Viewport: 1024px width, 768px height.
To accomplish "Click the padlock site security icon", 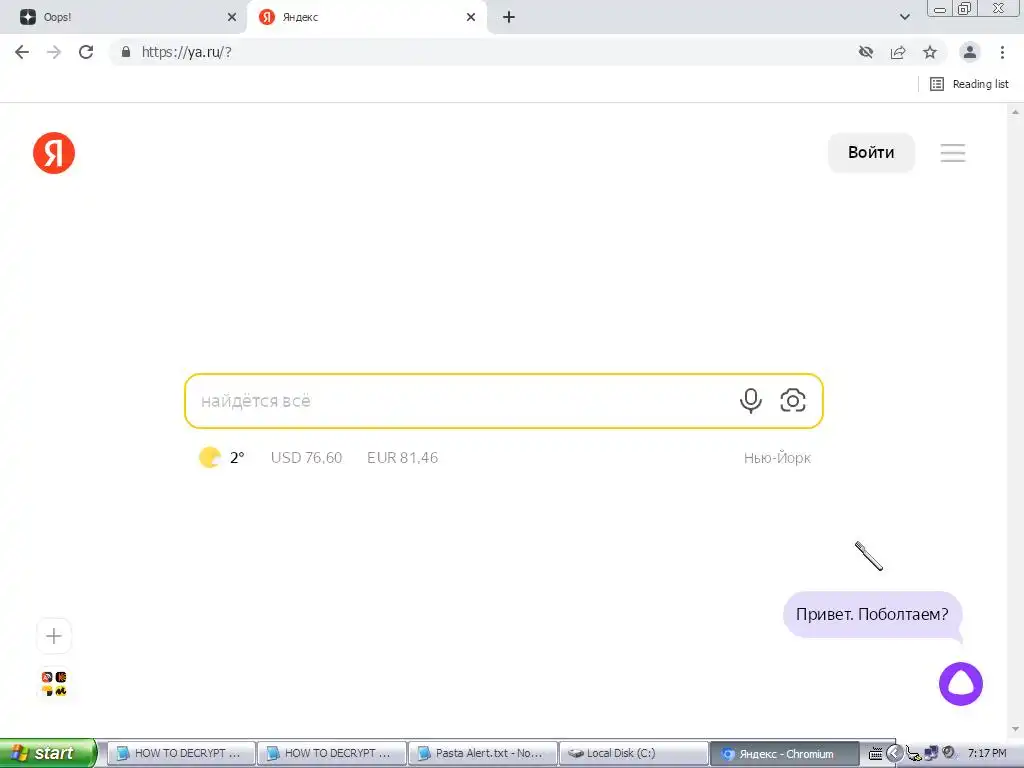I will pyautogui.click(x=126, y=52).
